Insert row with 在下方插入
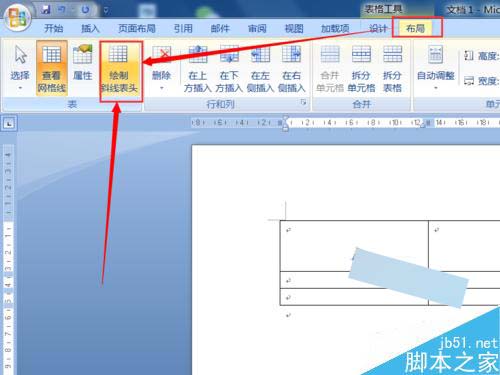The height and width of the screenshot is (375, 500). (229, 68)
